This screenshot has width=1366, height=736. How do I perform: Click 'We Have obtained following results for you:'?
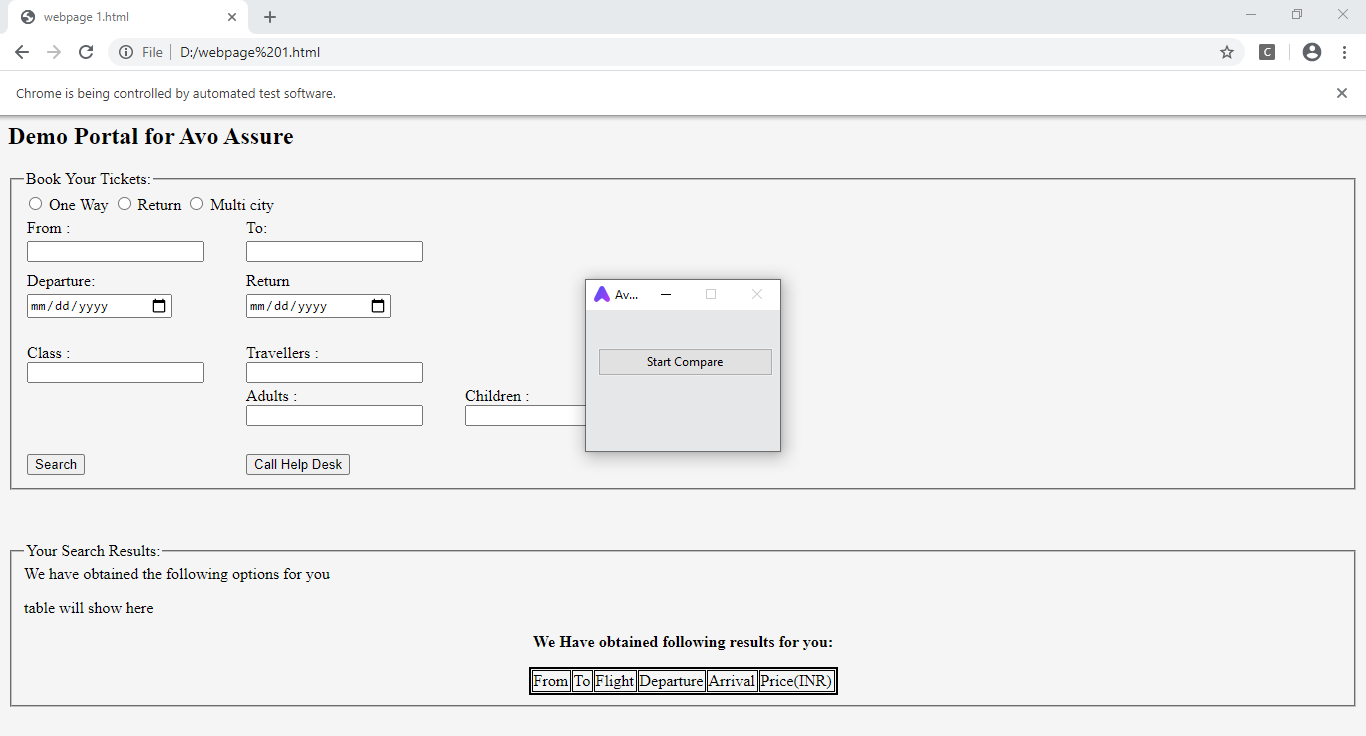tap(683, 642)
